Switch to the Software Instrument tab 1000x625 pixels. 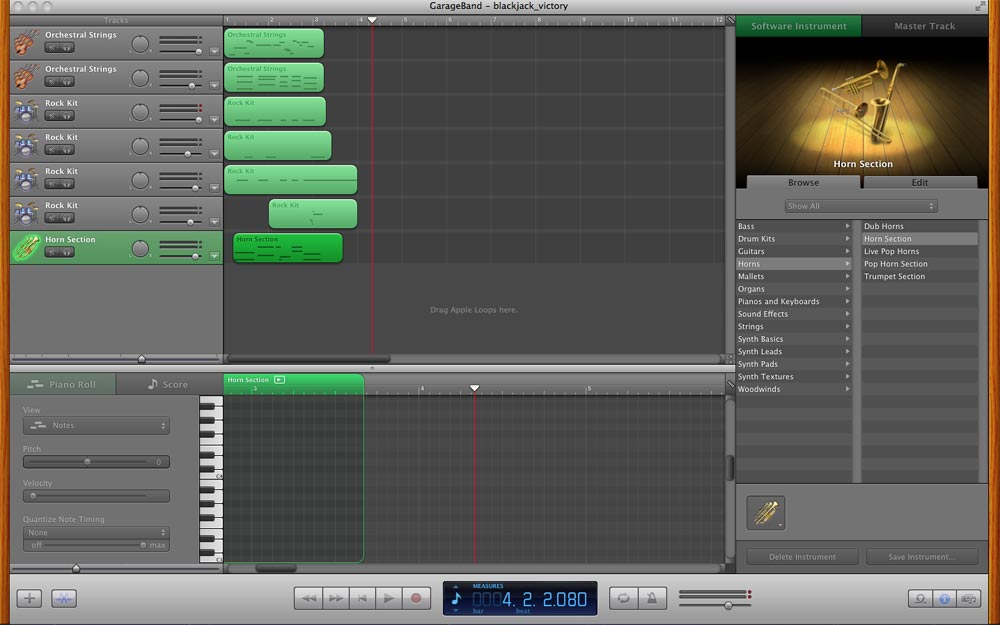(798, 26)
